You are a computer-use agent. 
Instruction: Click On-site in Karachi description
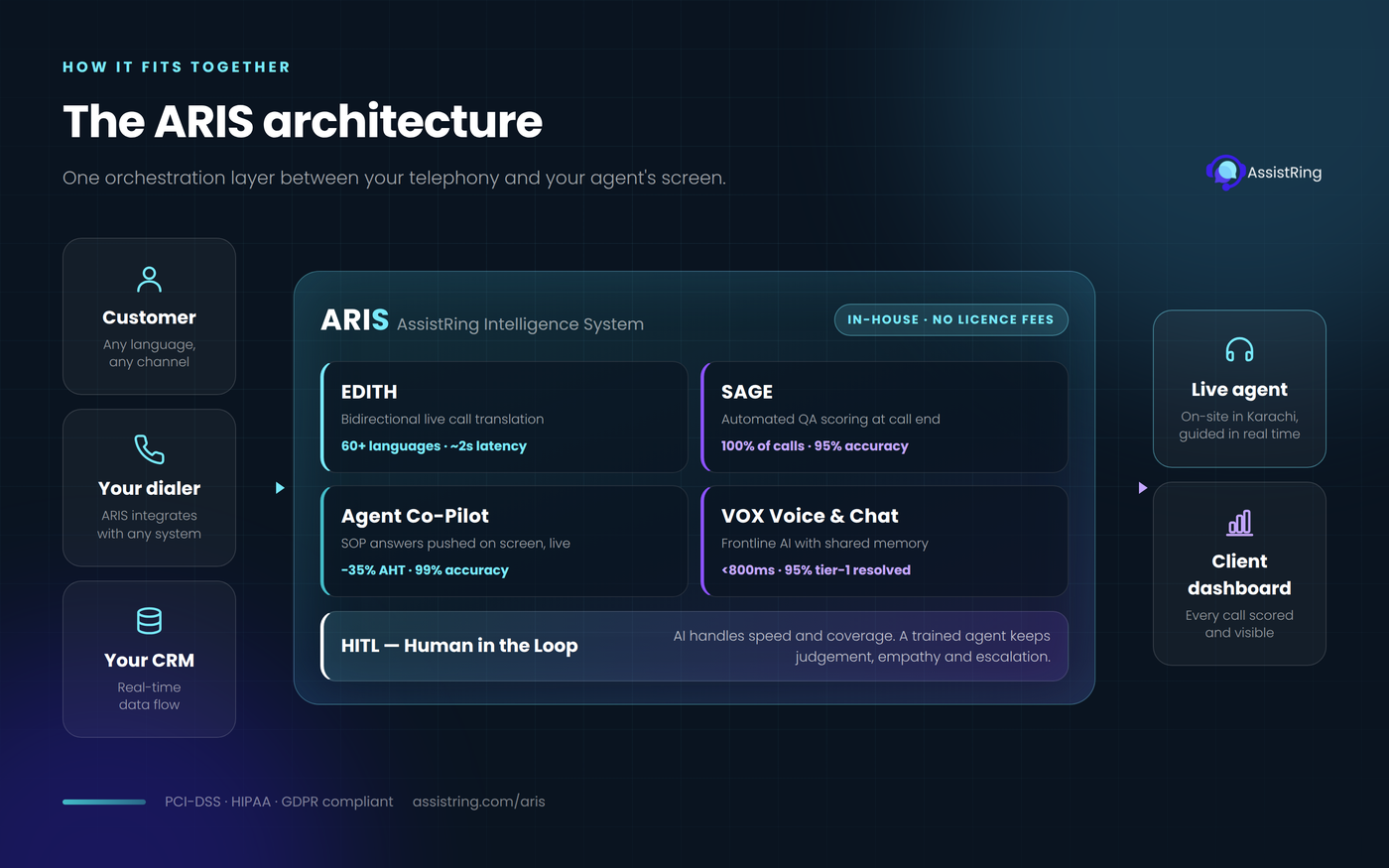1239,426
